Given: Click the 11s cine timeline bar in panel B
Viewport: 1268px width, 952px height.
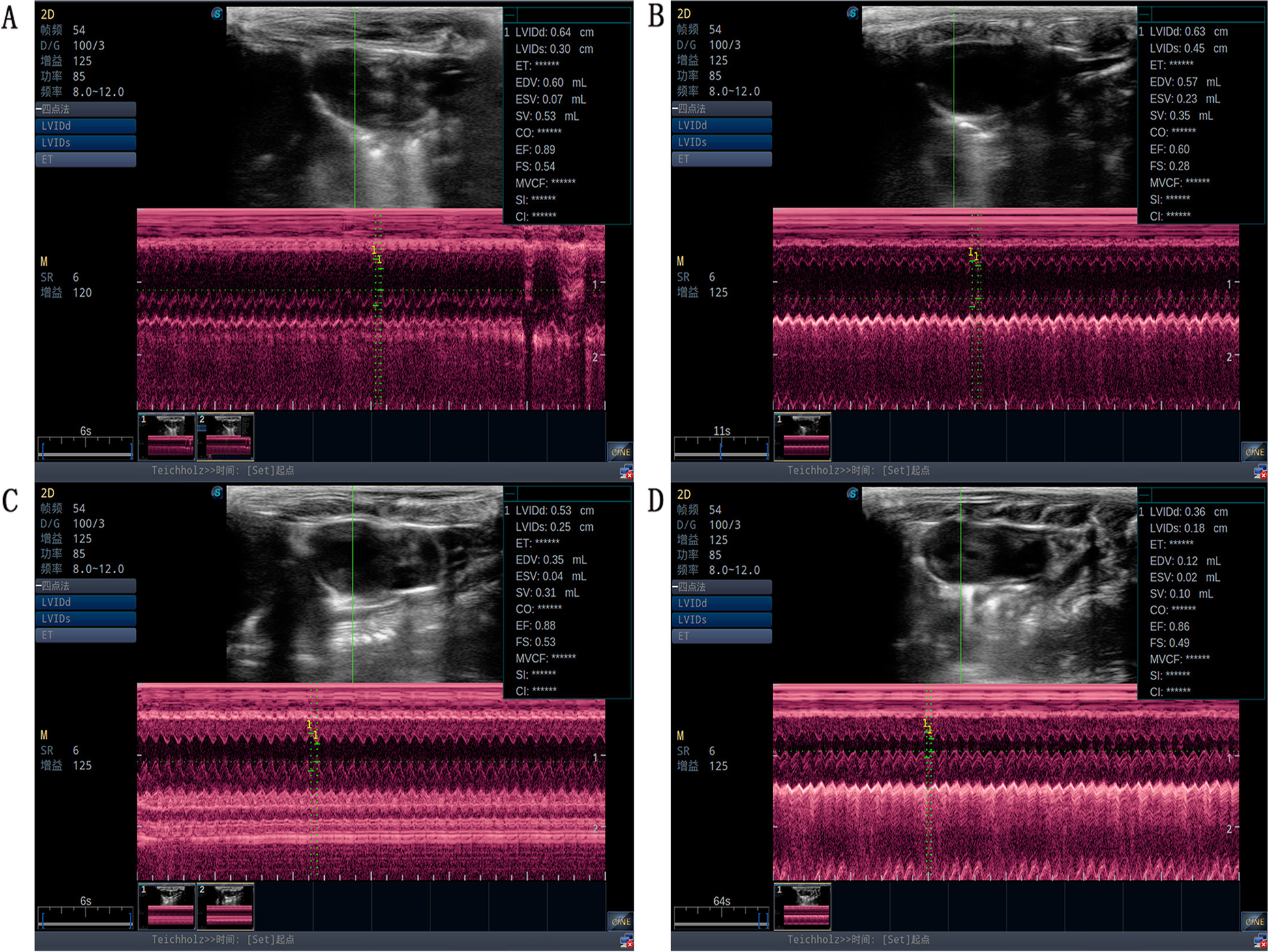Looking at the screenshot, I should click(x=721, y=448).
